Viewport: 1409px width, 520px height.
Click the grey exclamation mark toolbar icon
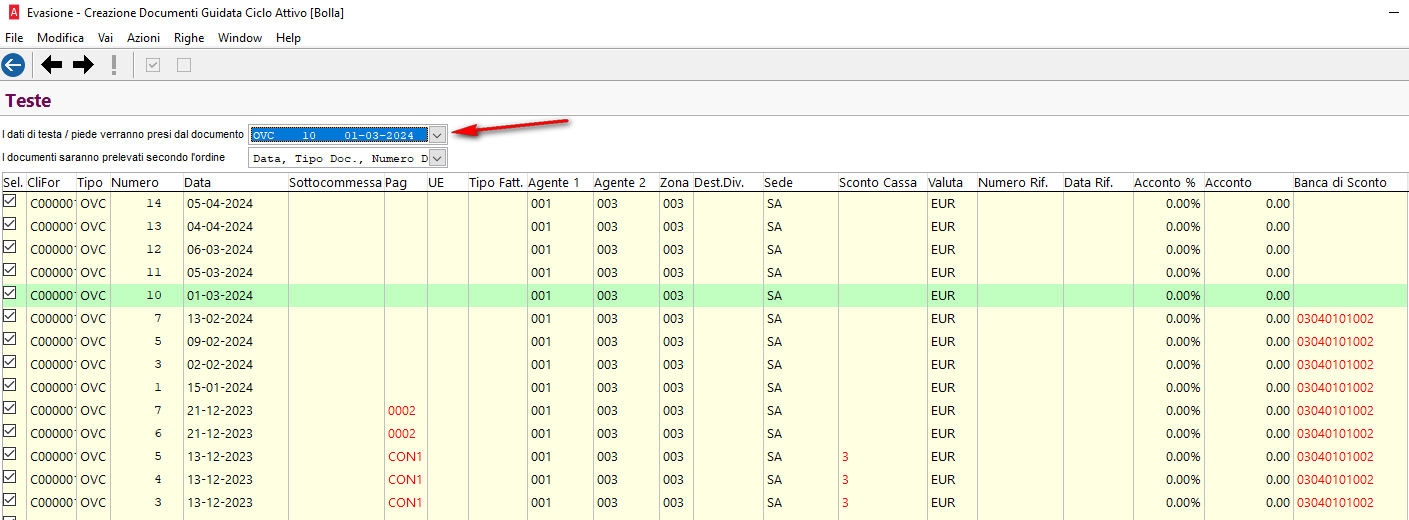[114, 65]
